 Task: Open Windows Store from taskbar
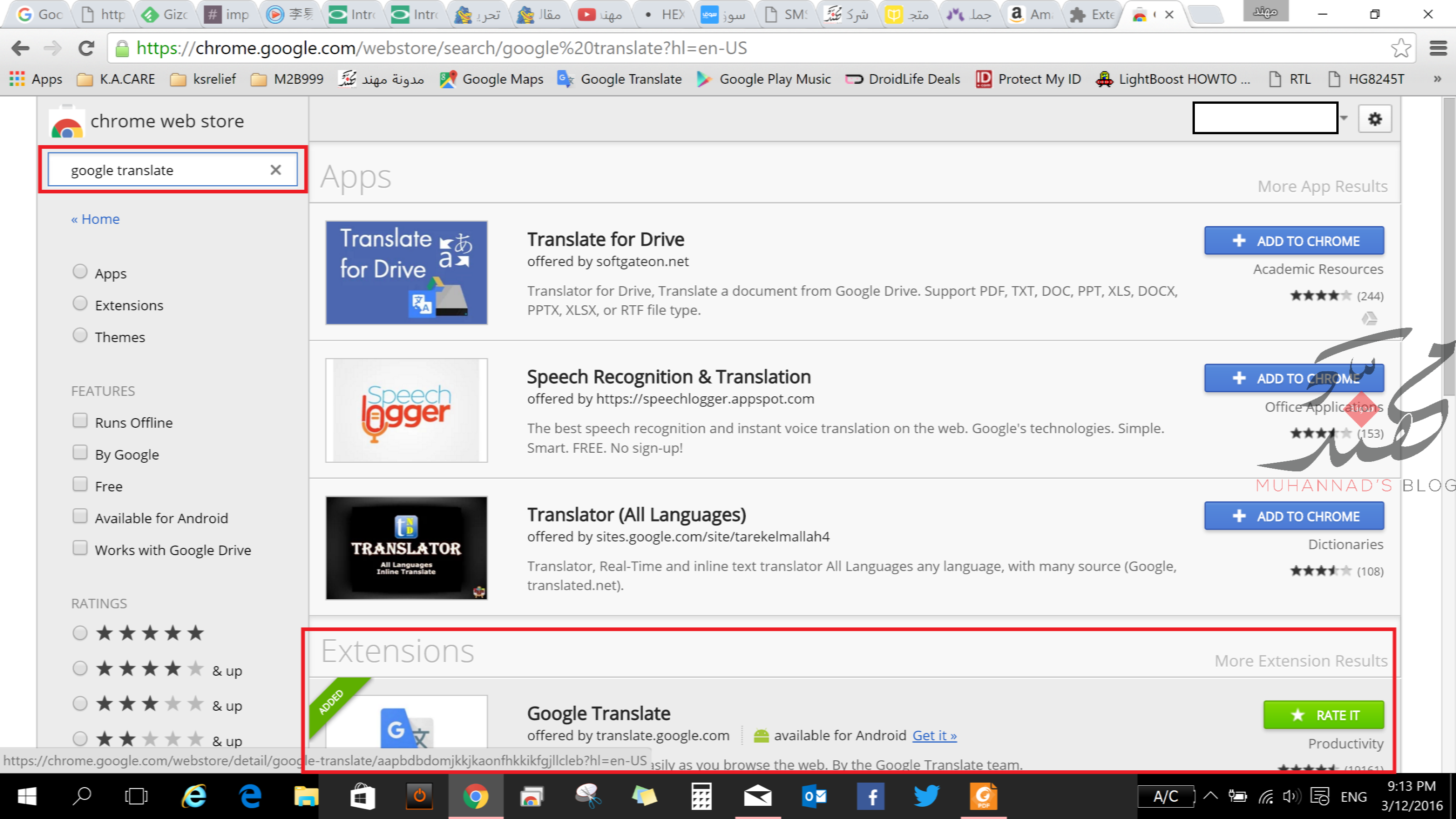pyautogui.click(x=362, y=796)
